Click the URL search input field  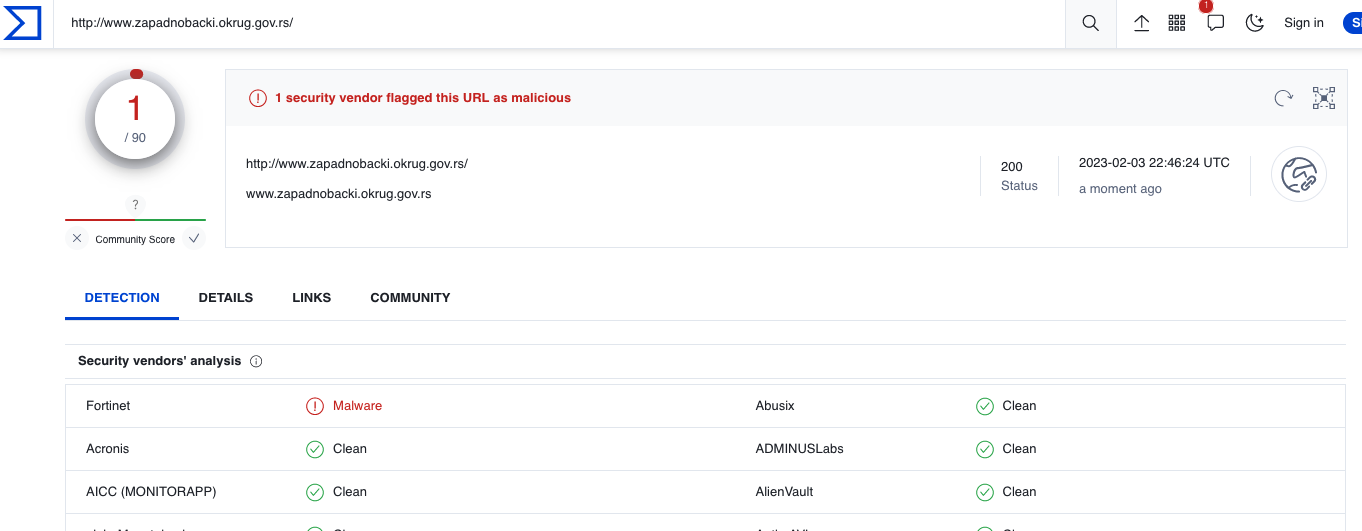coord(560,23)
